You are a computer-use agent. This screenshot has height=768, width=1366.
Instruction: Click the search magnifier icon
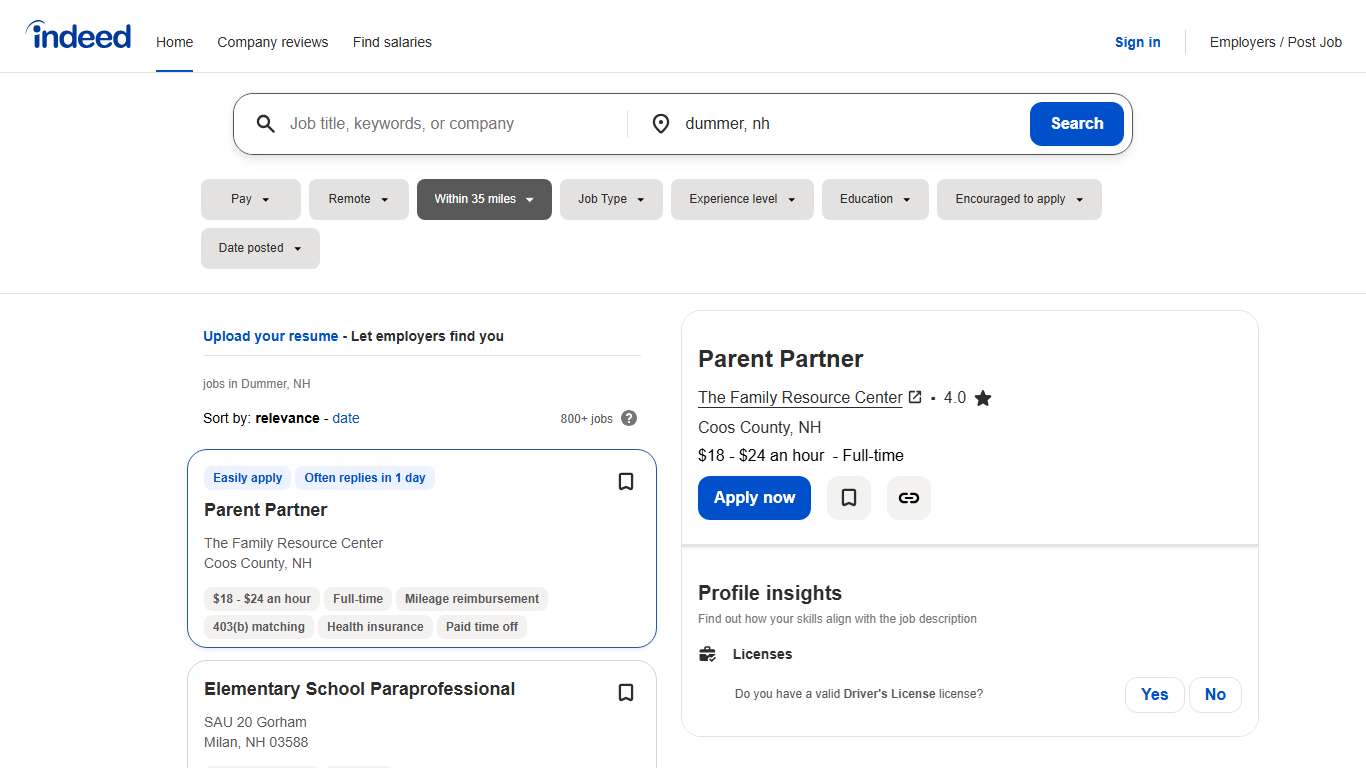pos(265,124)
